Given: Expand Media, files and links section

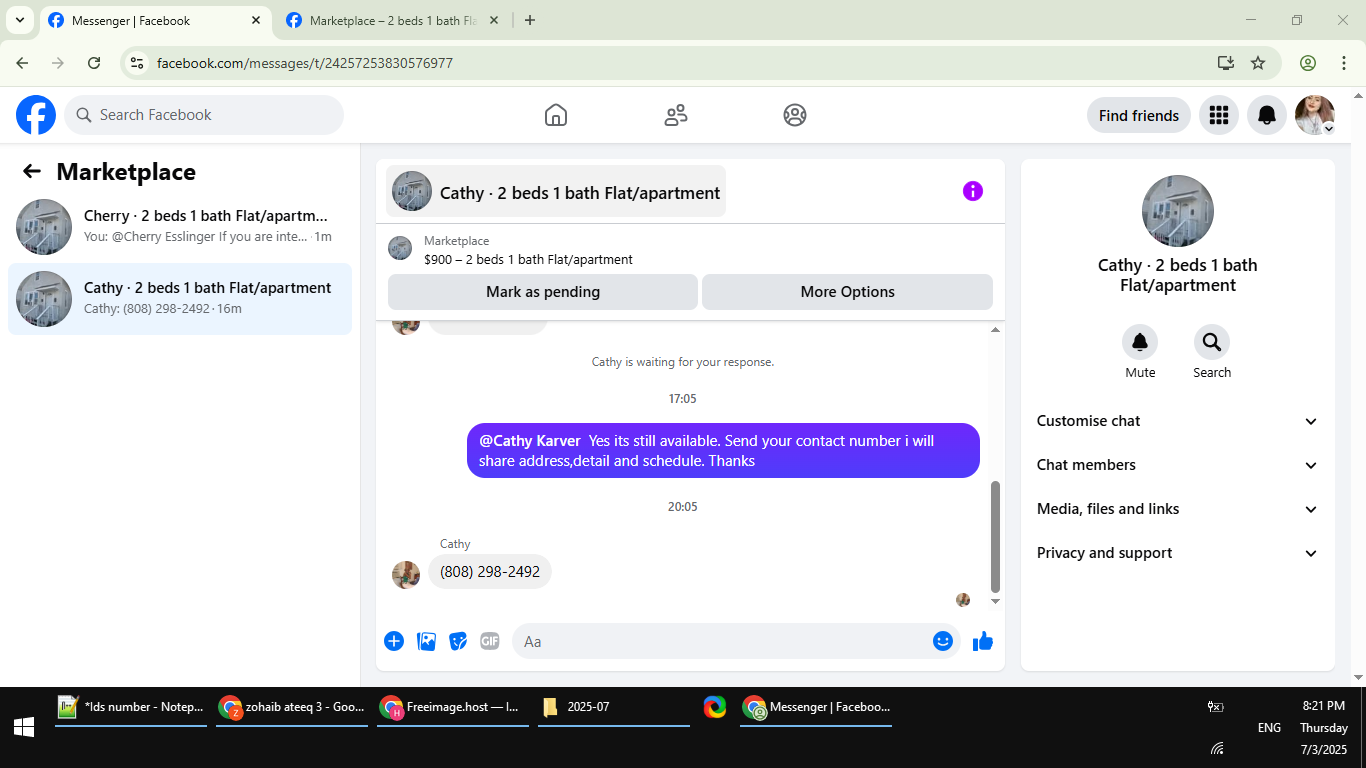Looking at the screenshot, I should (1178, 509).
